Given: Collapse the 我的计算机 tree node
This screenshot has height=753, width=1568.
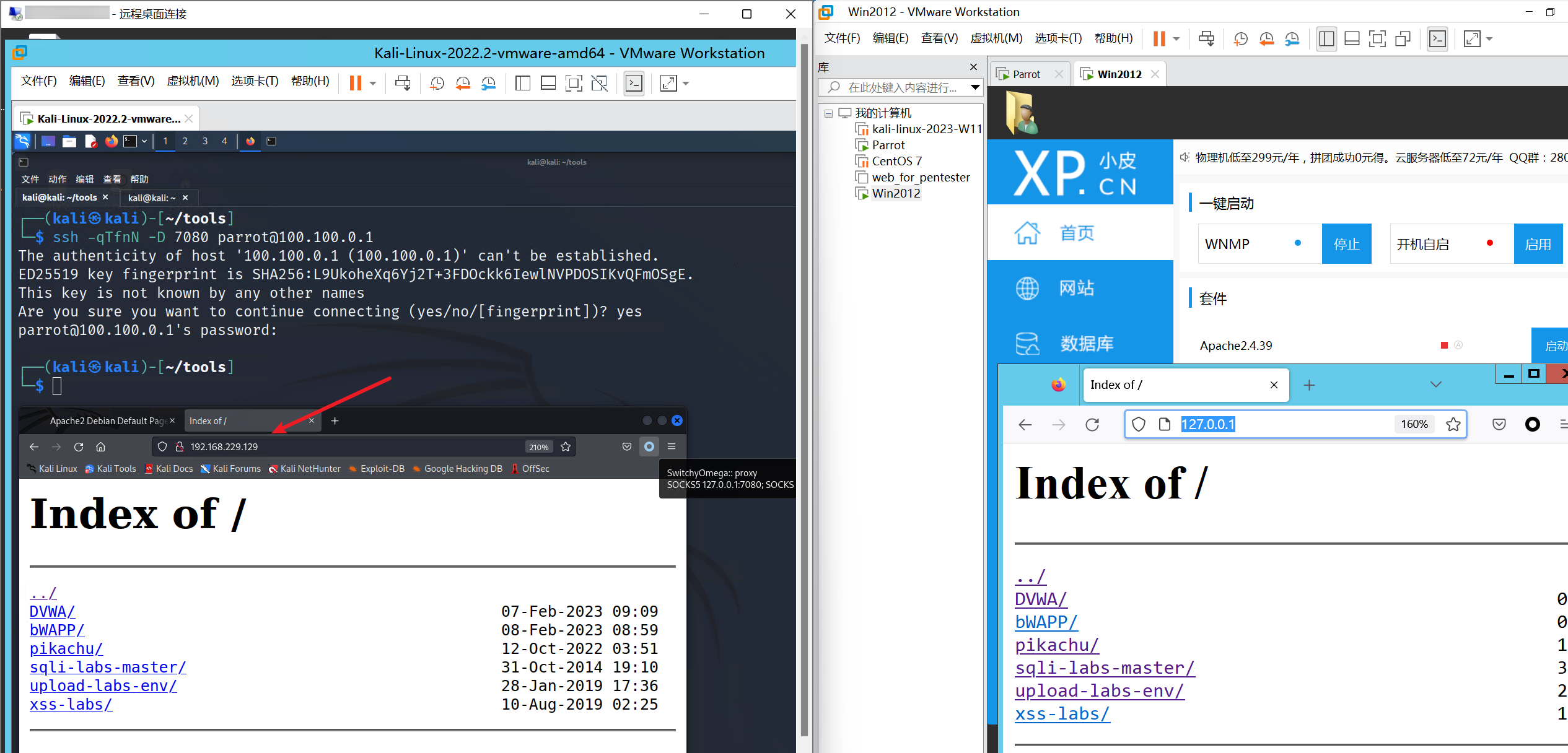Looking at the screenshot, I should pos(828,113).
